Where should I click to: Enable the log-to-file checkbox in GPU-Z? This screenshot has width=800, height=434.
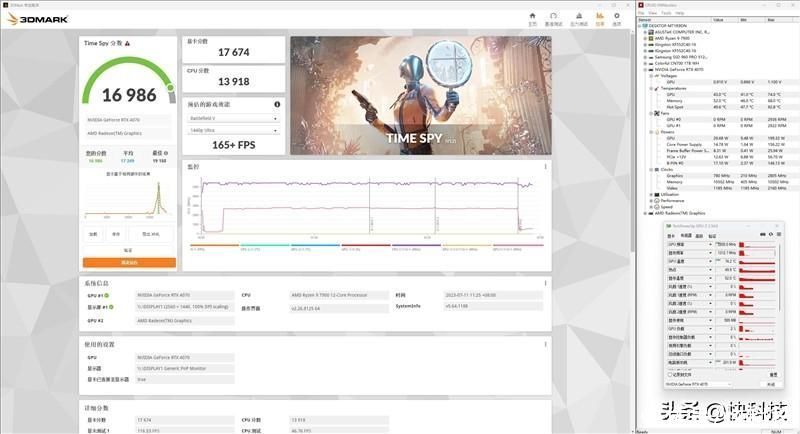tap(670, 374)
